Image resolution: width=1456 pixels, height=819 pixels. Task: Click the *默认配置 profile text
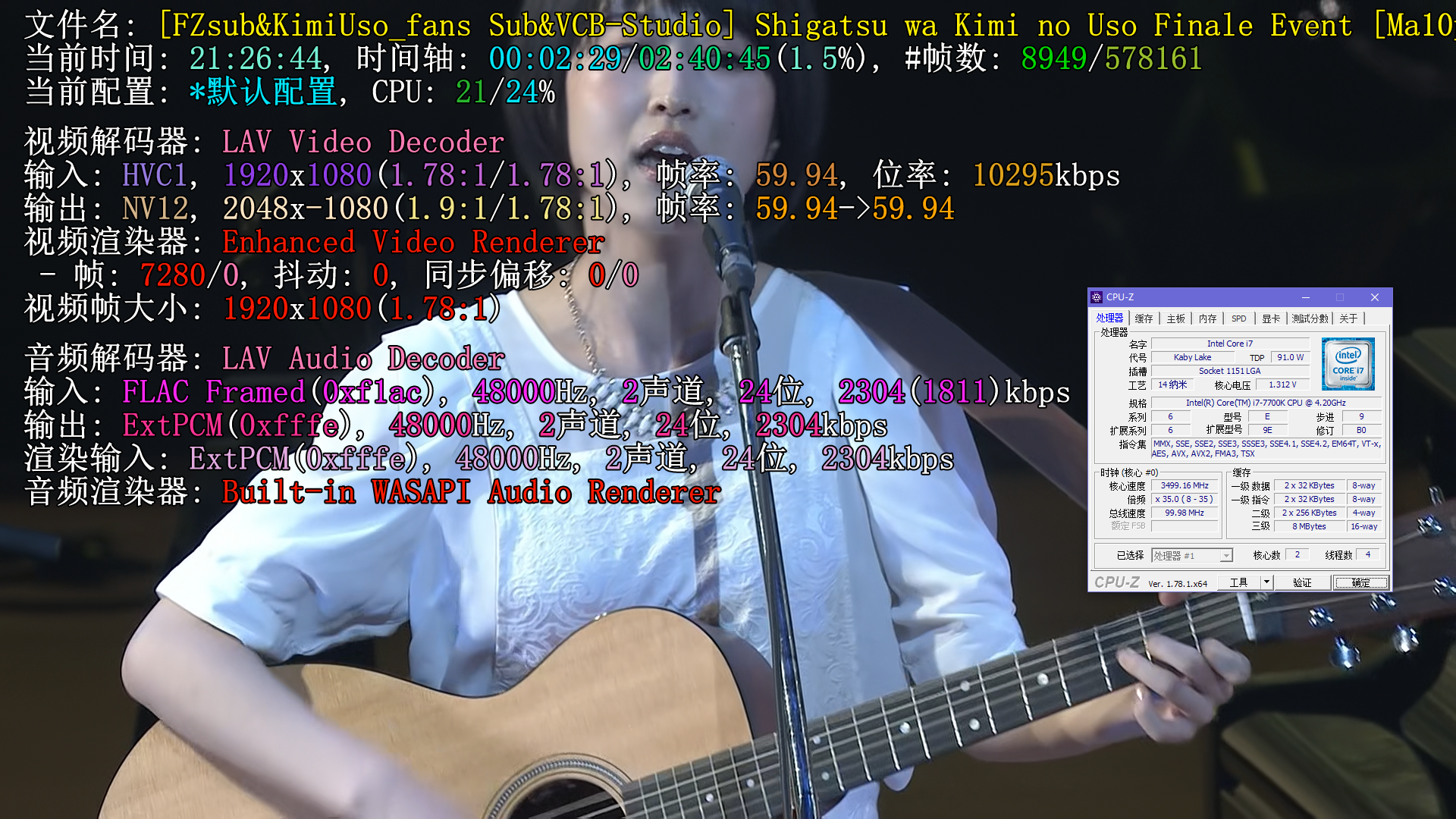[263, 92]
